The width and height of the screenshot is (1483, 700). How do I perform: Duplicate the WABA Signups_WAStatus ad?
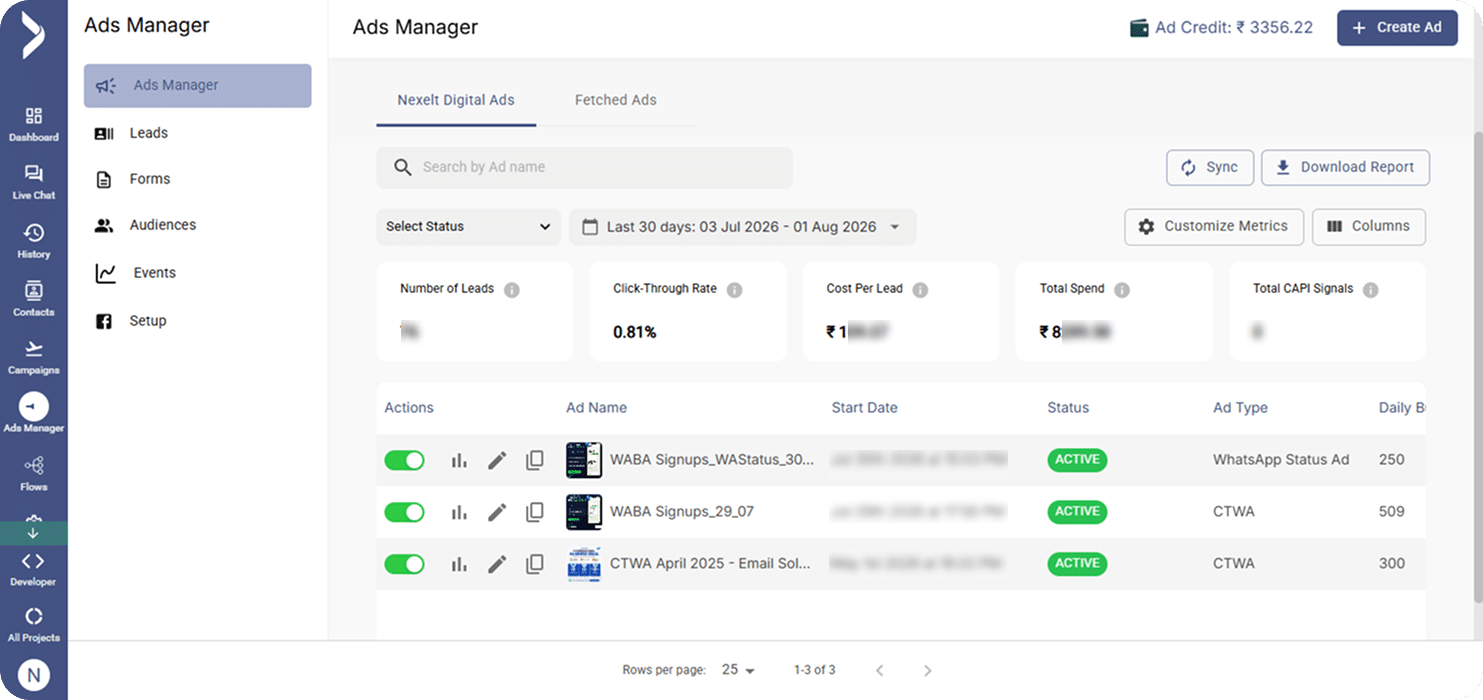535,460
